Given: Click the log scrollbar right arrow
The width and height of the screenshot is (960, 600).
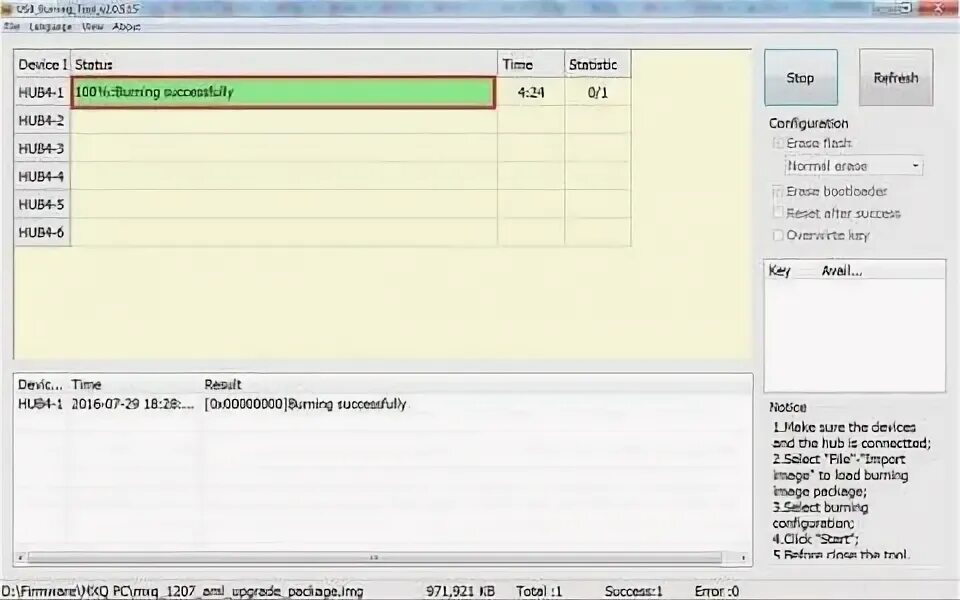Looking at the screenshot, I should pyautogui.click(x=743, y=558).
